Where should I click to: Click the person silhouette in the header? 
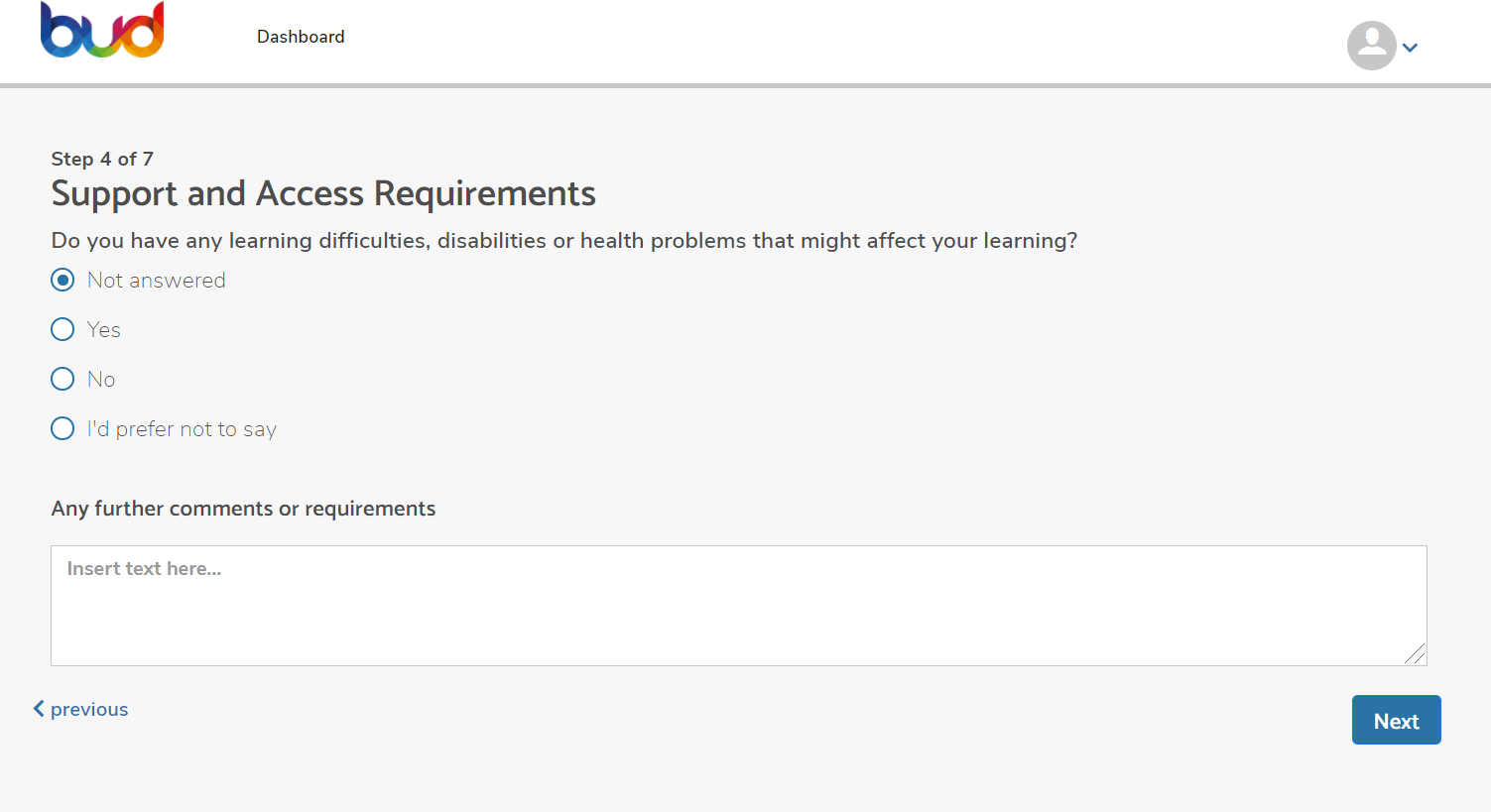tap(1371, 46)
